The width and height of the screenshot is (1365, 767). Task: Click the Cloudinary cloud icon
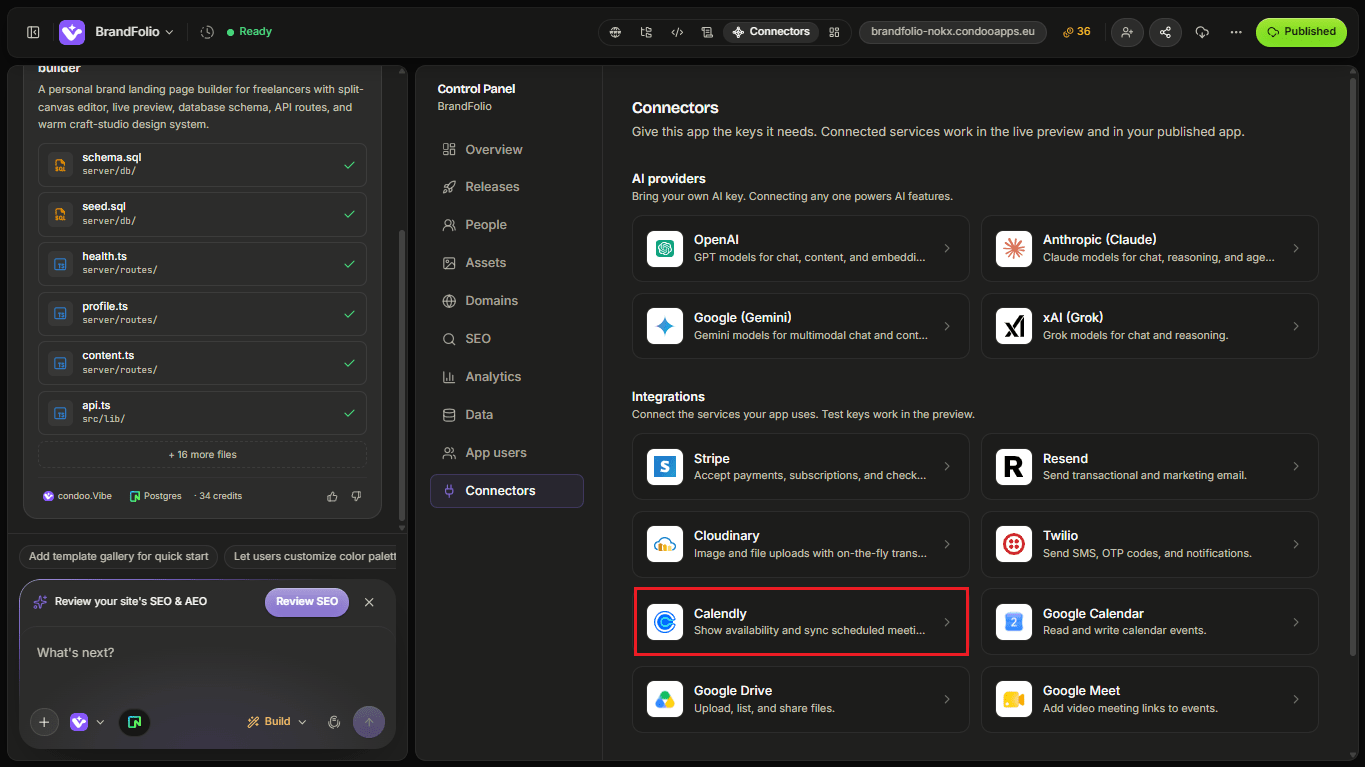click(665, 544)
